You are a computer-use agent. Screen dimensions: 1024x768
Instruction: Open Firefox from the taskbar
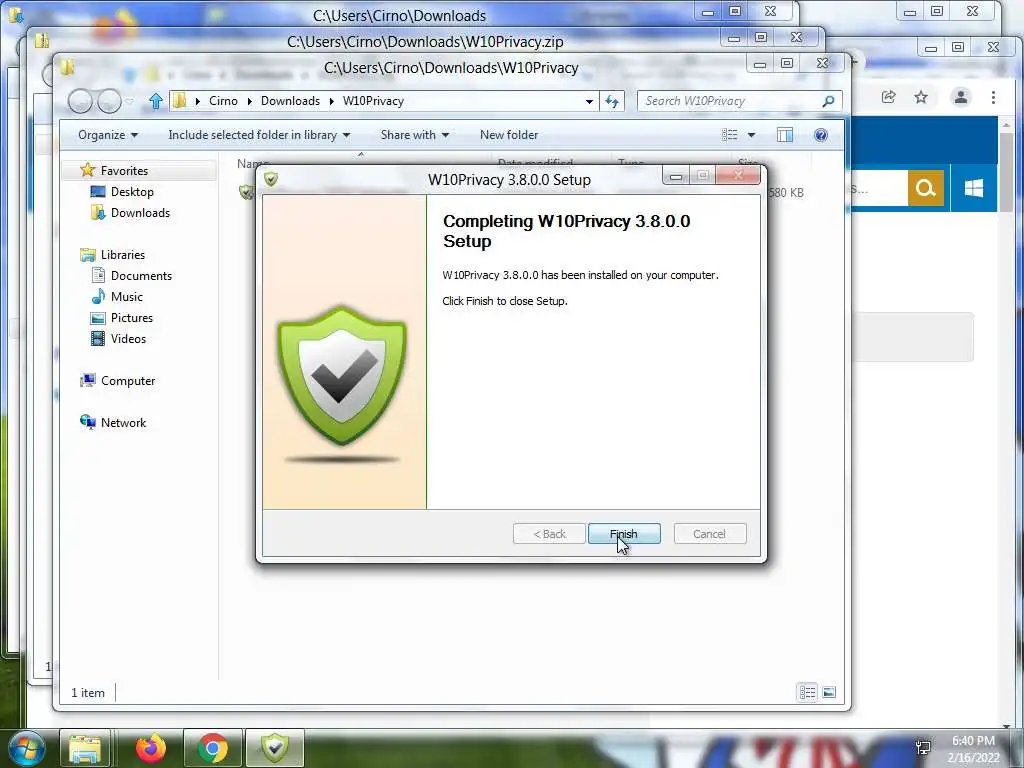pos(150,748)
